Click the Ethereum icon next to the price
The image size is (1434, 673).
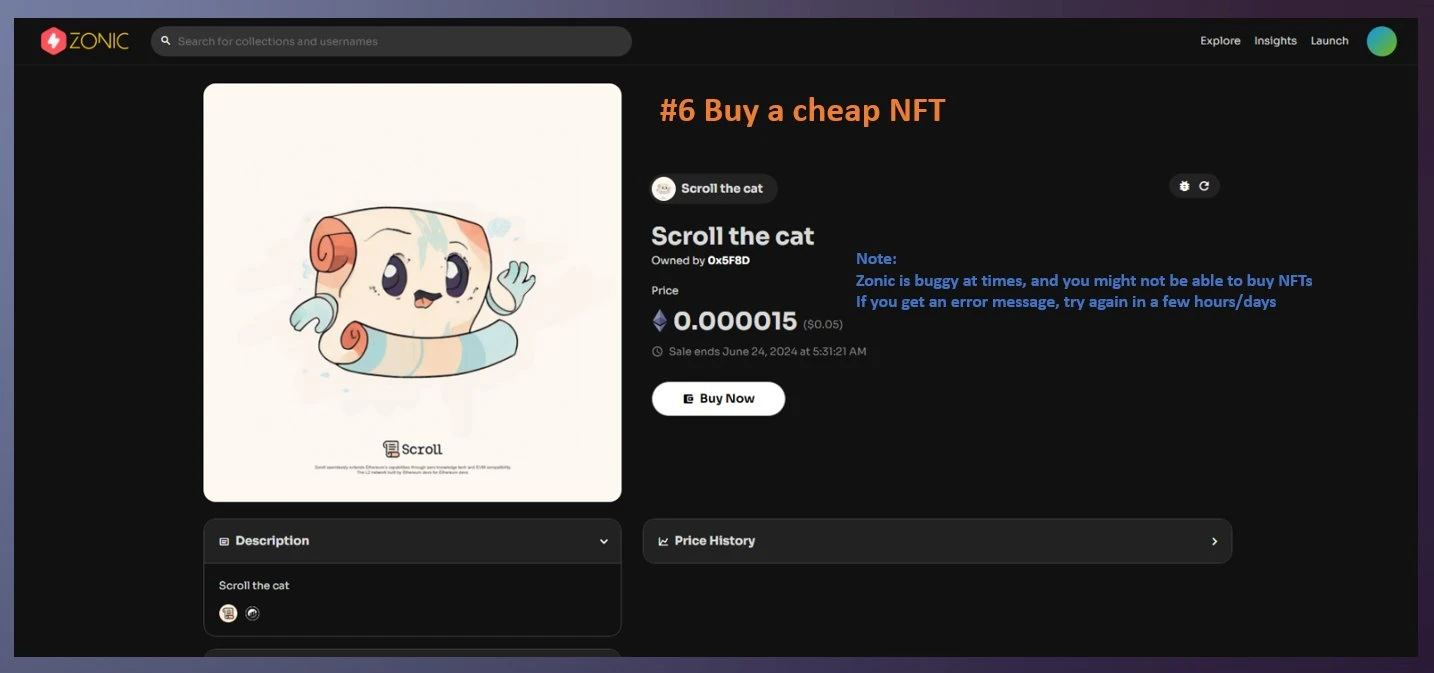pos(659,321)
